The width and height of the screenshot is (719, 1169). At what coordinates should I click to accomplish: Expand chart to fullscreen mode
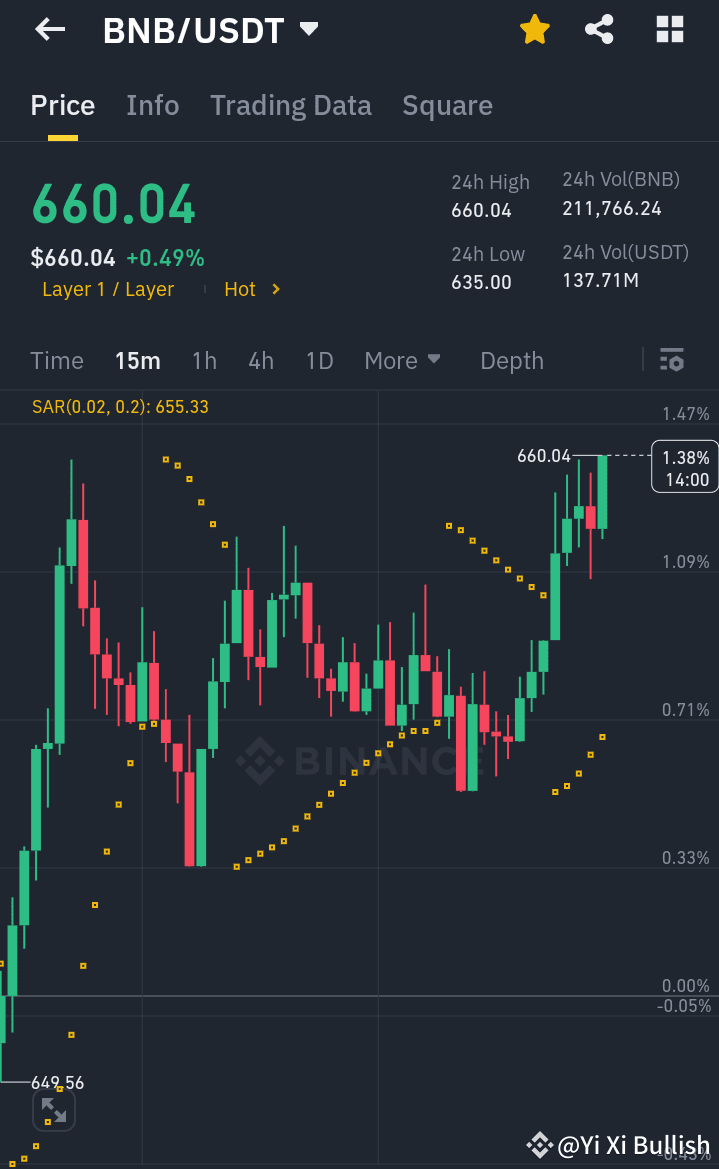(53, 1109)
